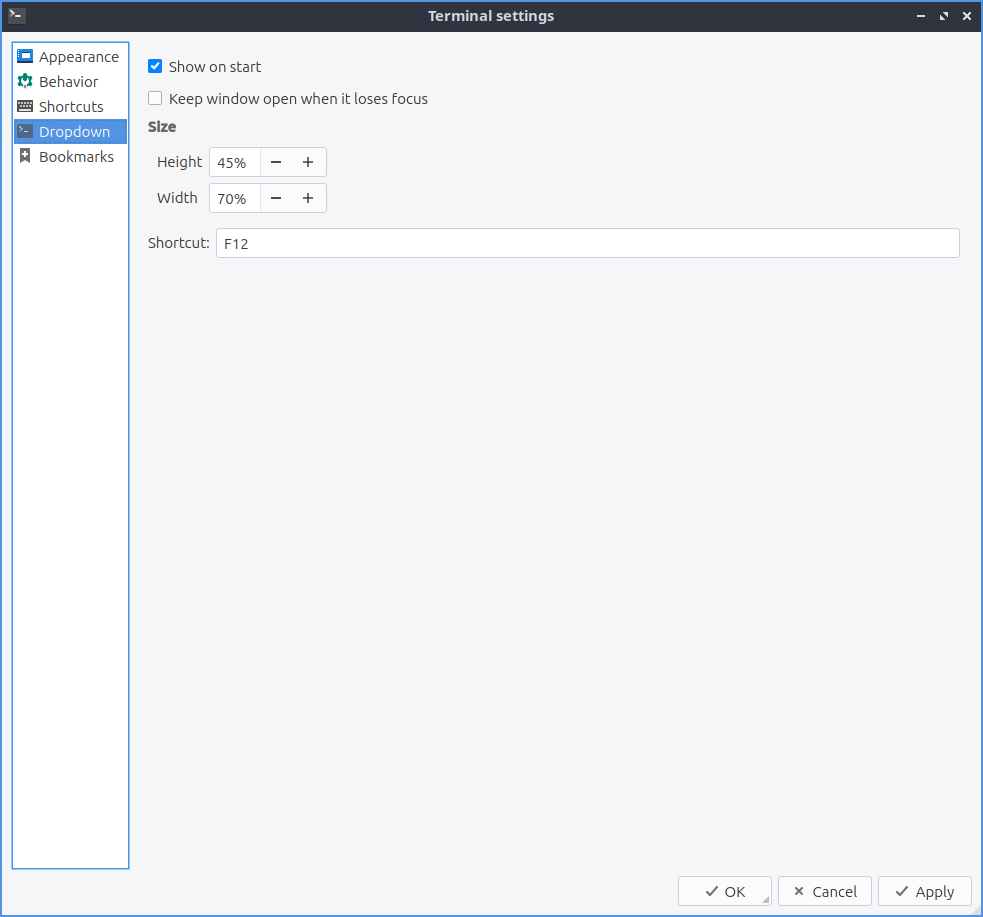
Task: Switch to the Shortcuts settings page
Action: tap(71, 107)
